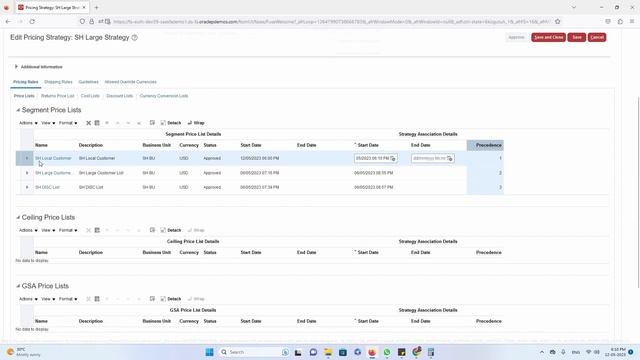This screenshot has height=360, width=640.
Task: Reload the browser page
Action: coord(32,21)
